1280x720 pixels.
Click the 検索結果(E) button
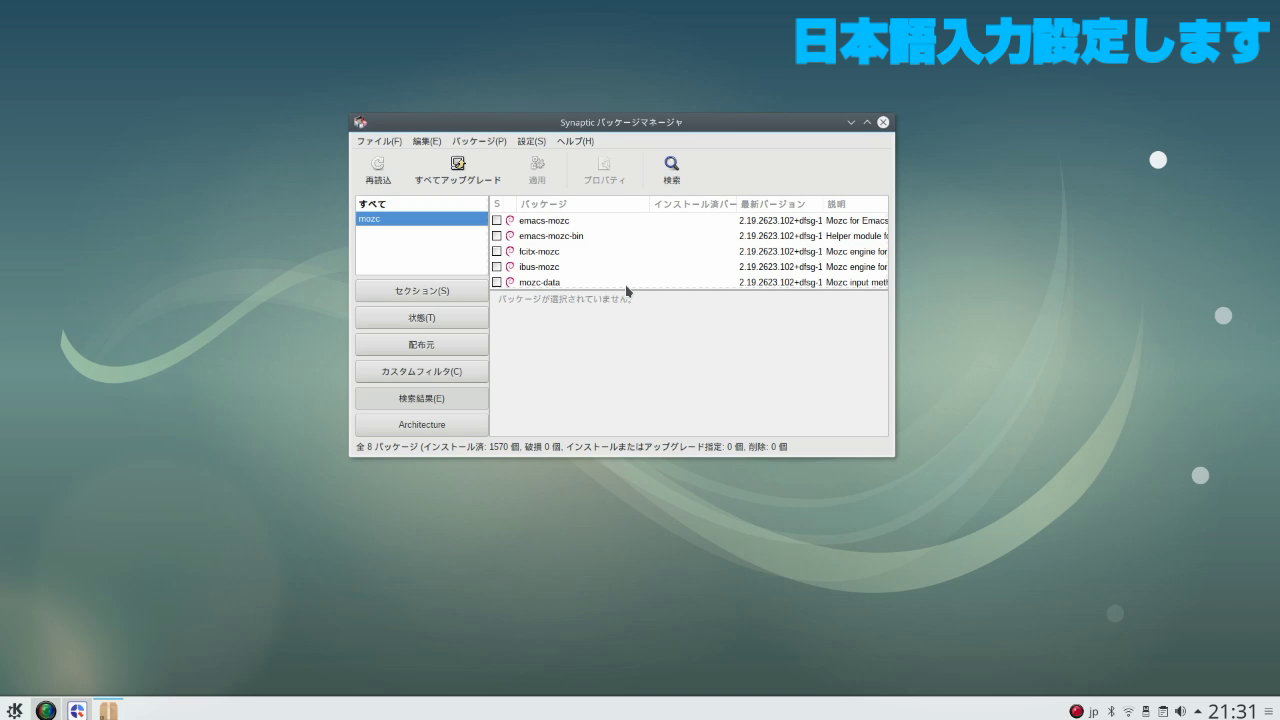(x=422, y=398)
